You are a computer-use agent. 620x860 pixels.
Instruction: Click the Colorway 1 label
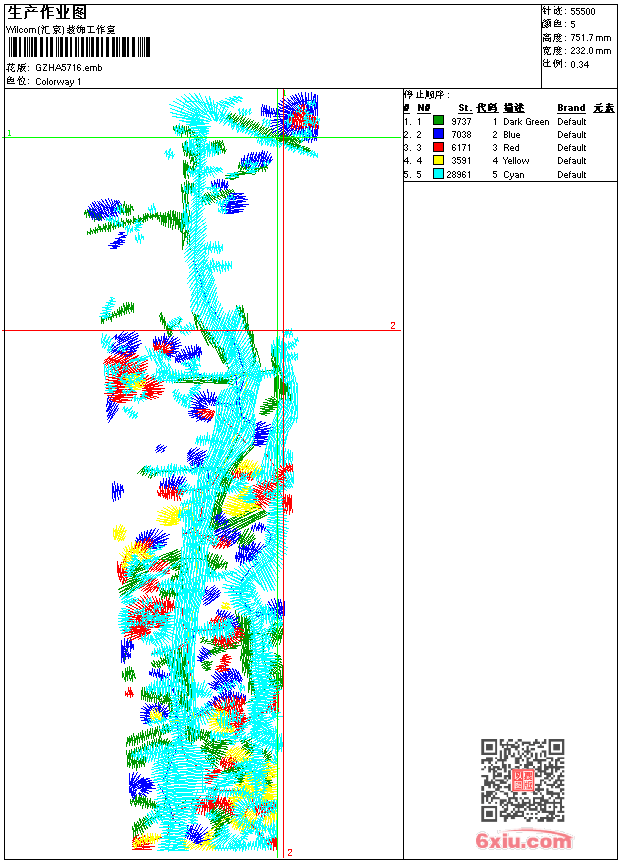point(58,82)
